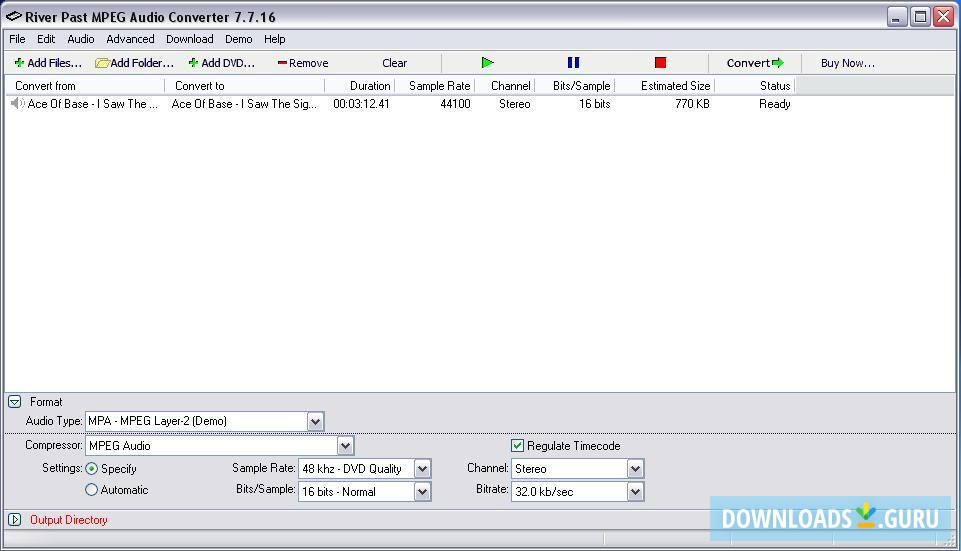Click the 'Ace Of Base - I Saw The Sig...' output name
This screenshot has width=961, height=551.
[244, 104]
